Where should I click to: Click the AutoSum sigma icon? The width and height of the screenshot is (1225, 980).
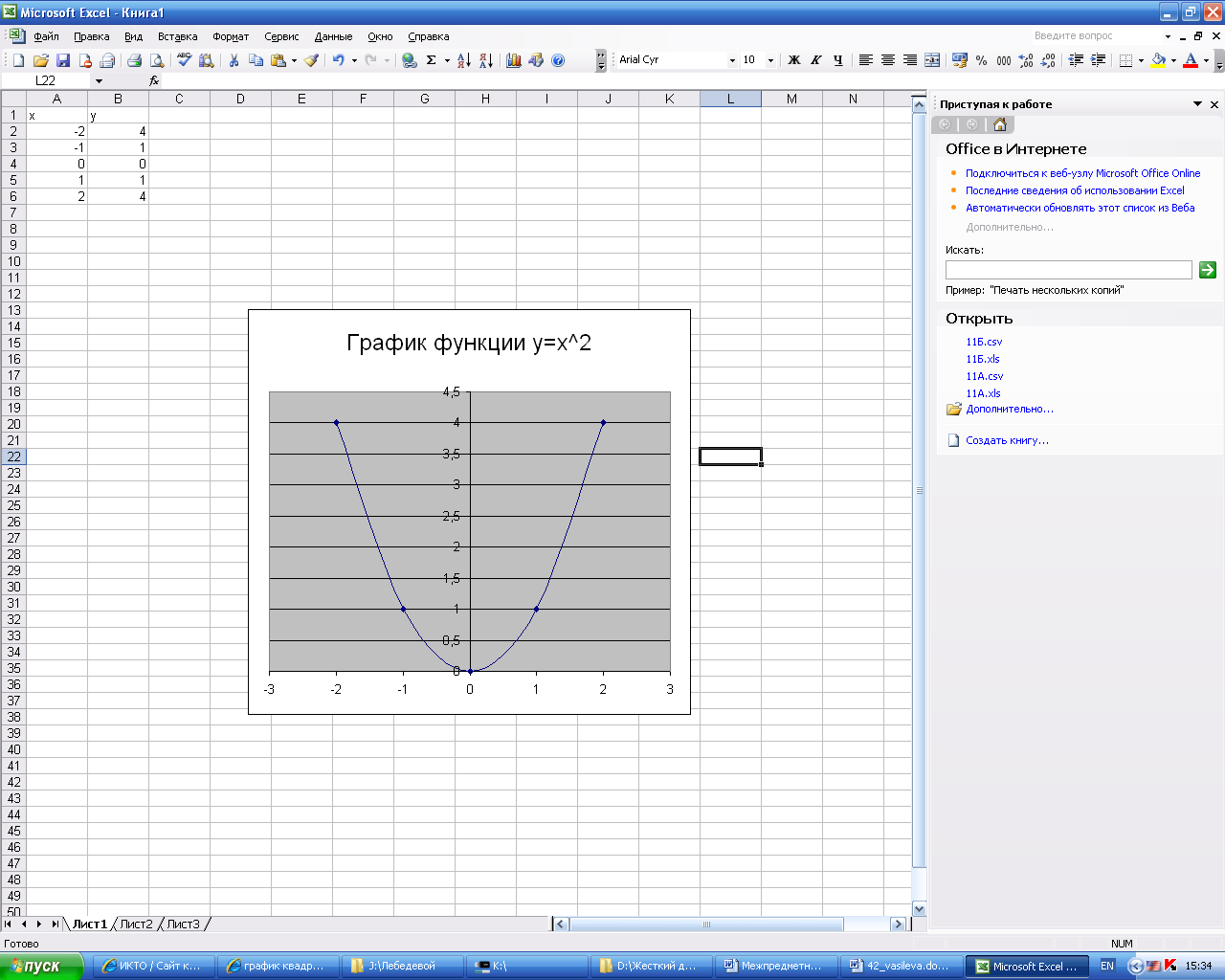(x=432, y=60)
